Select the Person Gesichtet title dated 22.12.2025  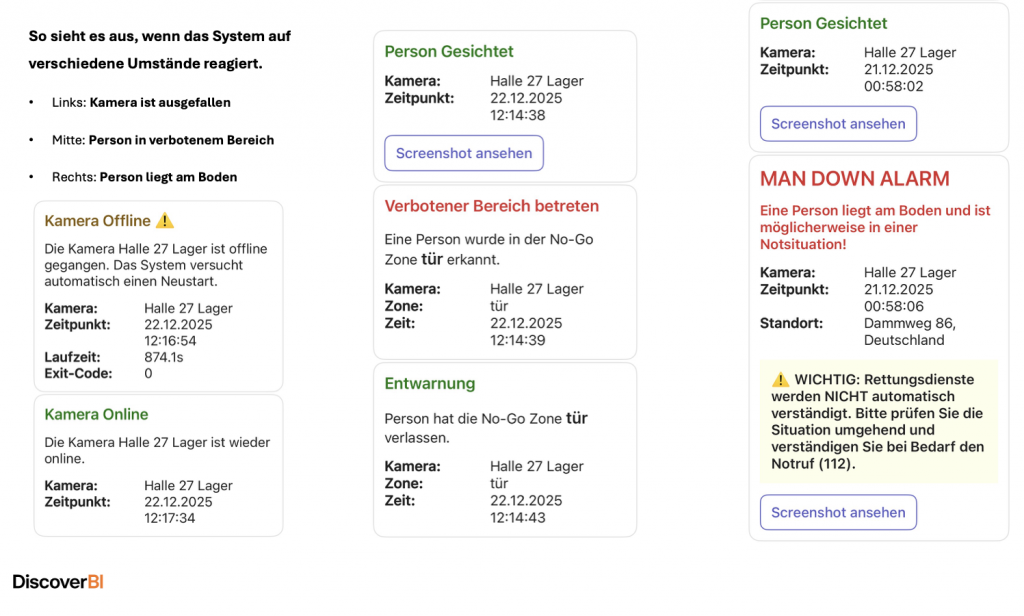point(449,51)
